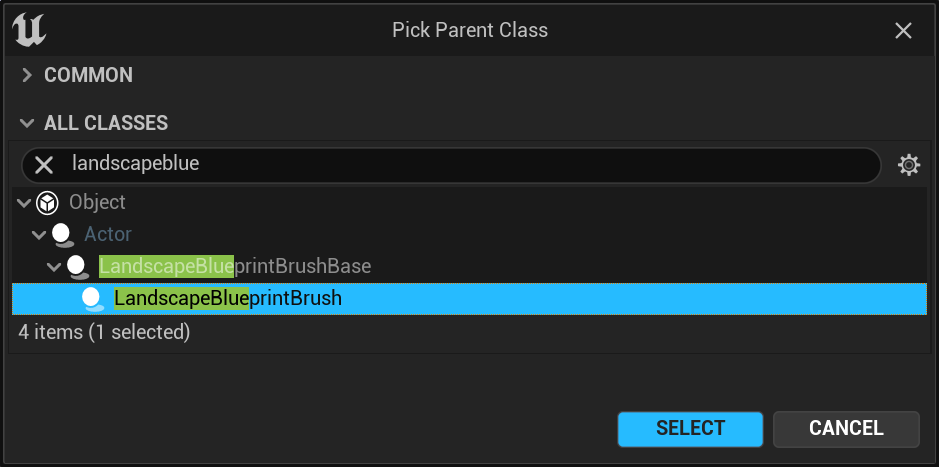Select the highlighted LandscapeBlueprintBrush entry
Viewport: 939px width, 467px height.
[470, 298]
